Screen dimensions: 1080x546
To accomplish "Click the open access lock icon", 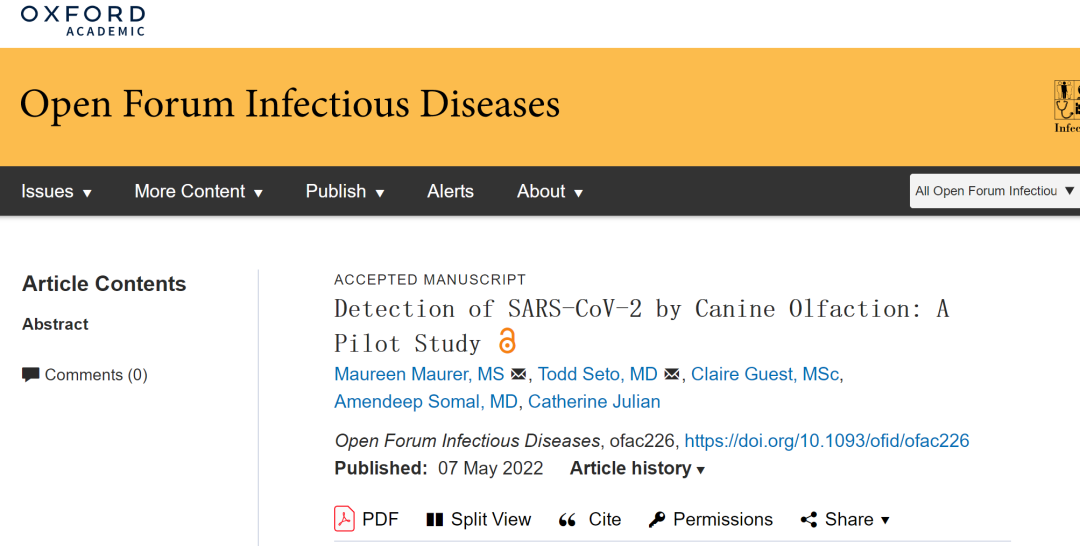I will click(x=507, y=342).
